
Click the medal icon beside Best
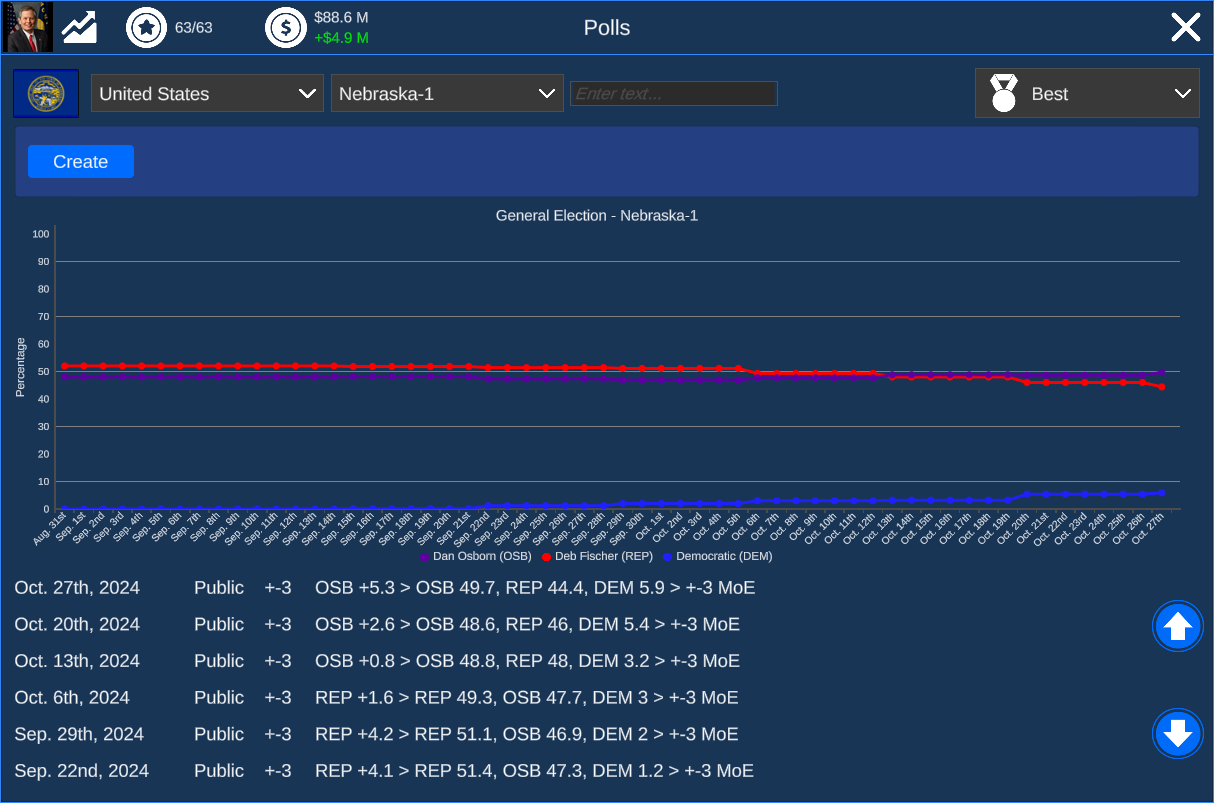(x=1002, y=93)
